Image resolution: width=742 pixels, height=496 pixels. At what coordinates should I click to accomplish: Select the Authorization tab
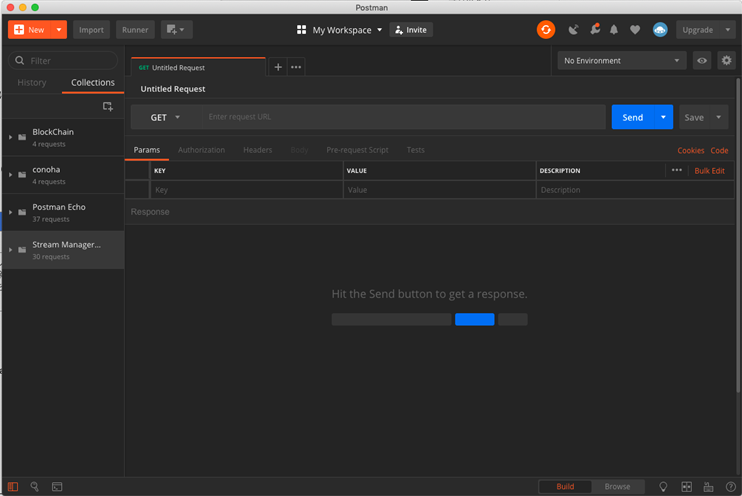202,150
